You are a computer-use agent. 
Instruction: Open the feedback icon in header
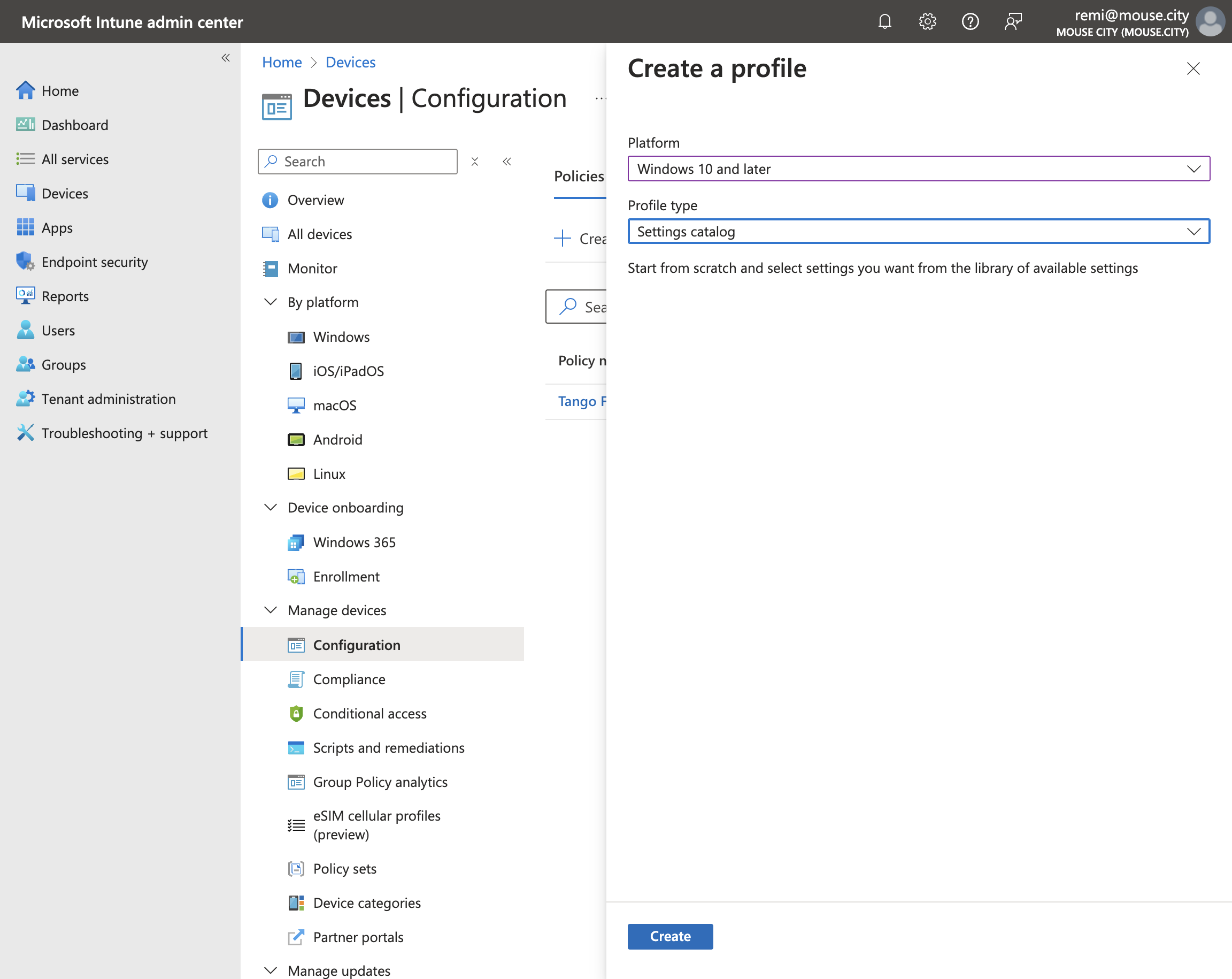point(1013,22)
